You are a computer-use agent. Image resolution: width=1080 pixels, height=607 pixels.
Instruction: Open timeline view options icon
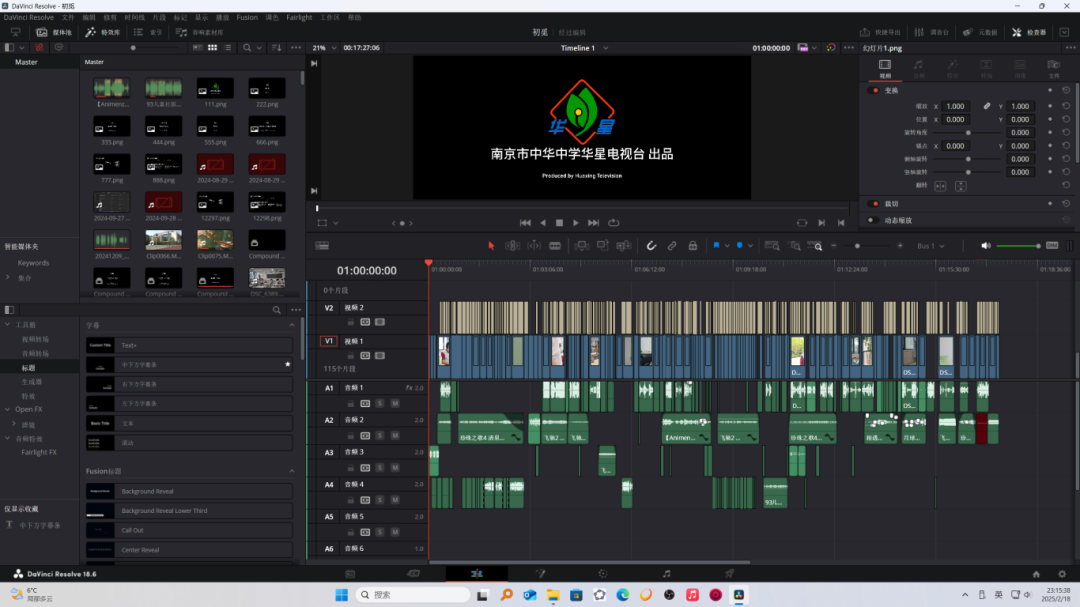coord(322,246)
